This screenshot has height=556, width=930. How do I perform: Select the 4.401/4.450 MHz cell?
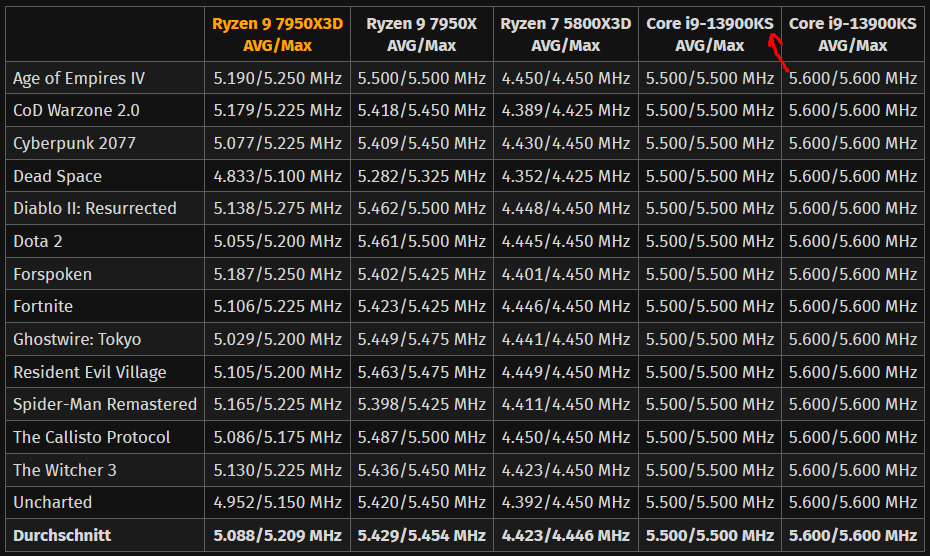pos(566,274)
